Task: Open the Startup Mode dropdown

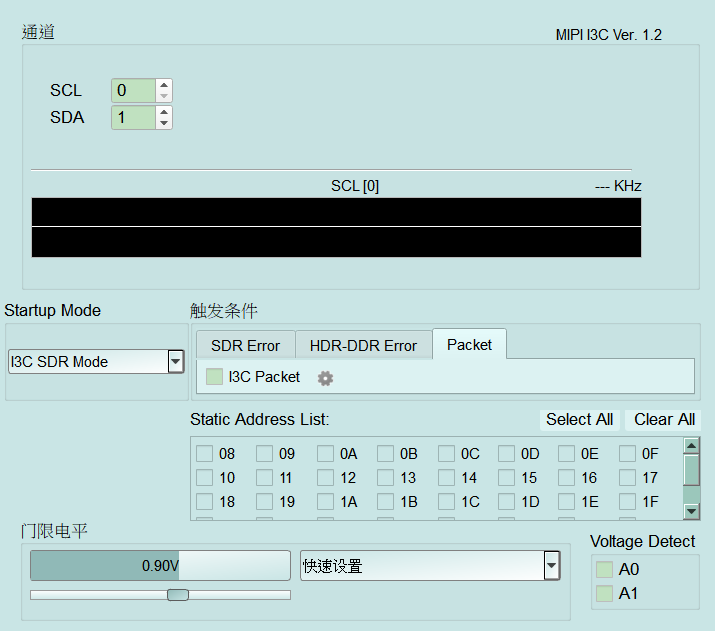Action: (x=96, y=362)
